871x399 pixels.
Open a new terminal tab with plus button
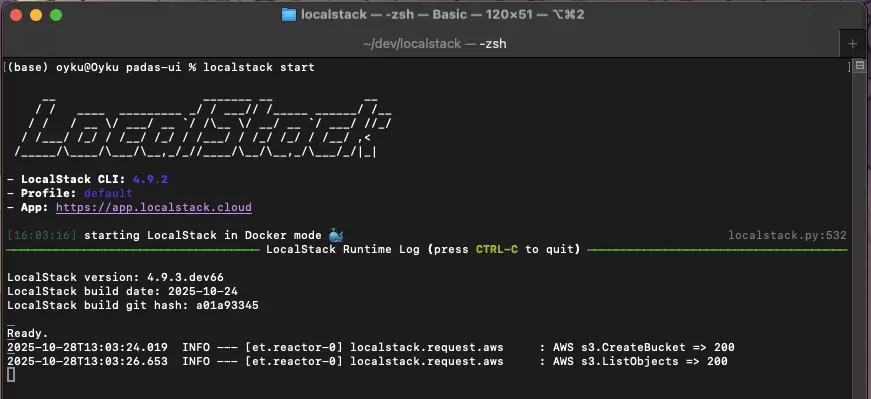click(853, 44)
